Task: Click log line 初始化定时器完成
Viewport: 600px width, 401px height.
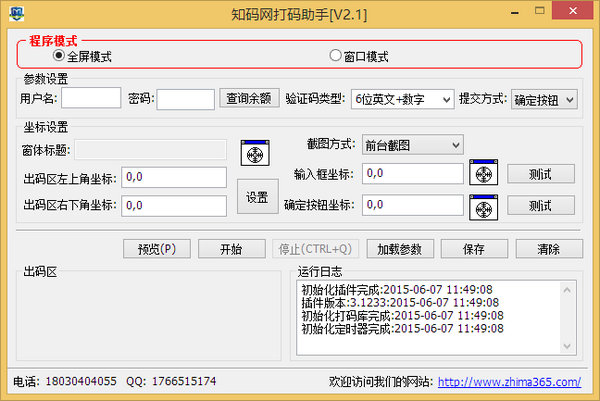Action: (x=403, y=329)
